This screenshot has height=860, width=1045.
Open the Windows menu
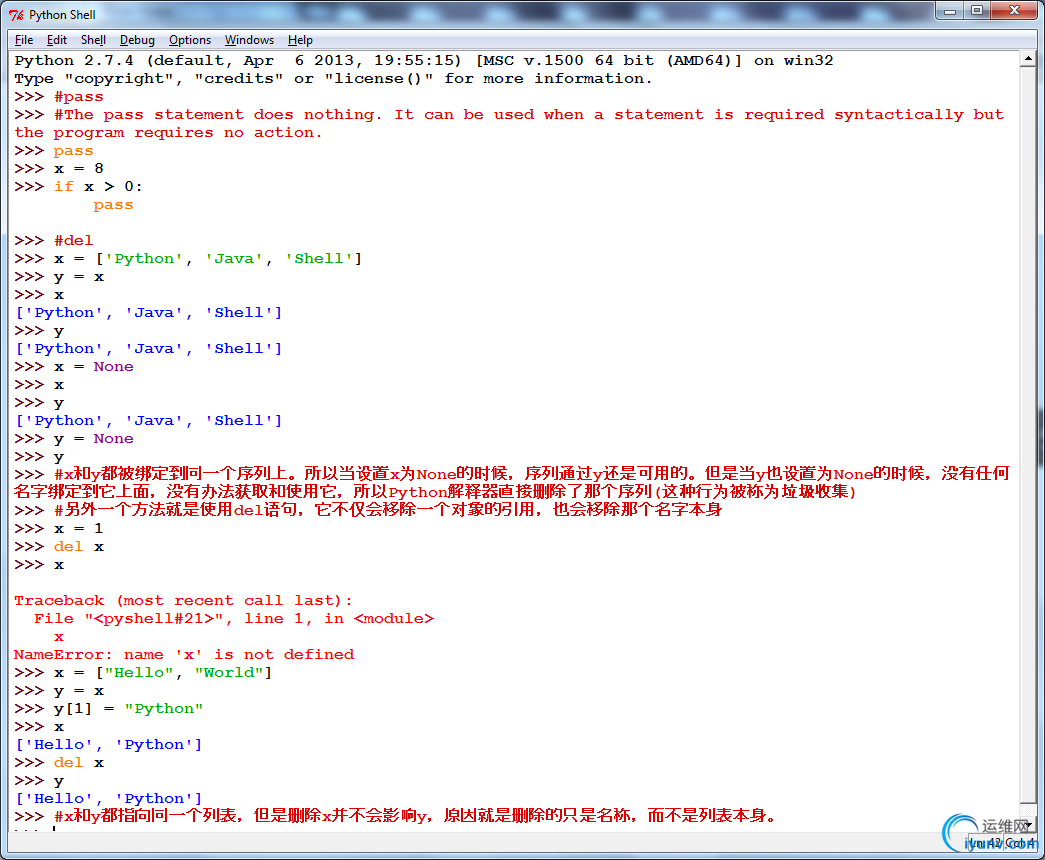249,40
